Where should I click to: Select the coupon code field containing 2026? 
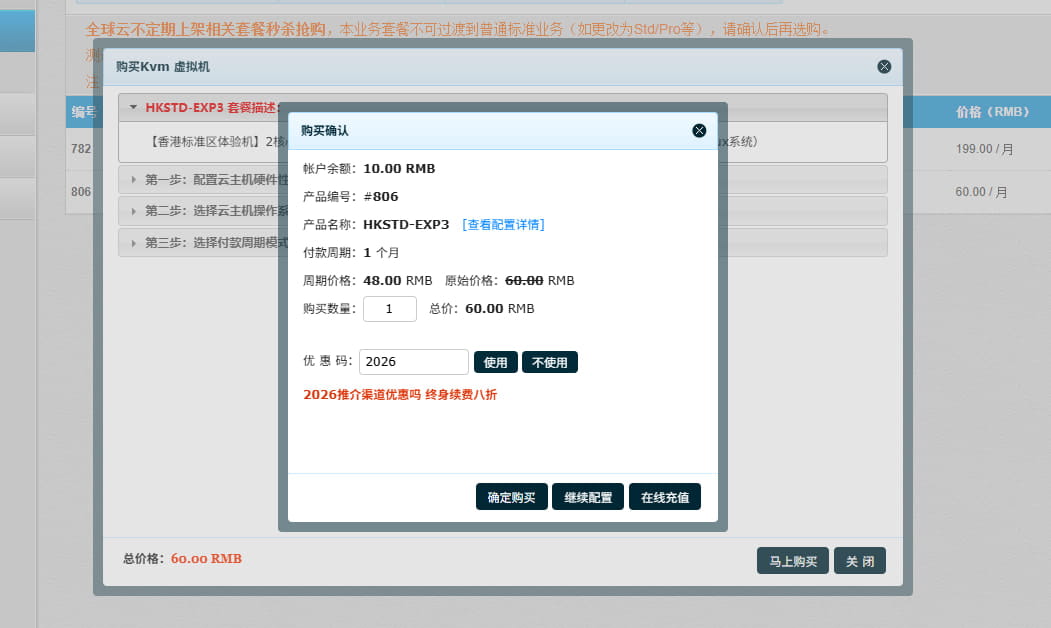point(413,361)
